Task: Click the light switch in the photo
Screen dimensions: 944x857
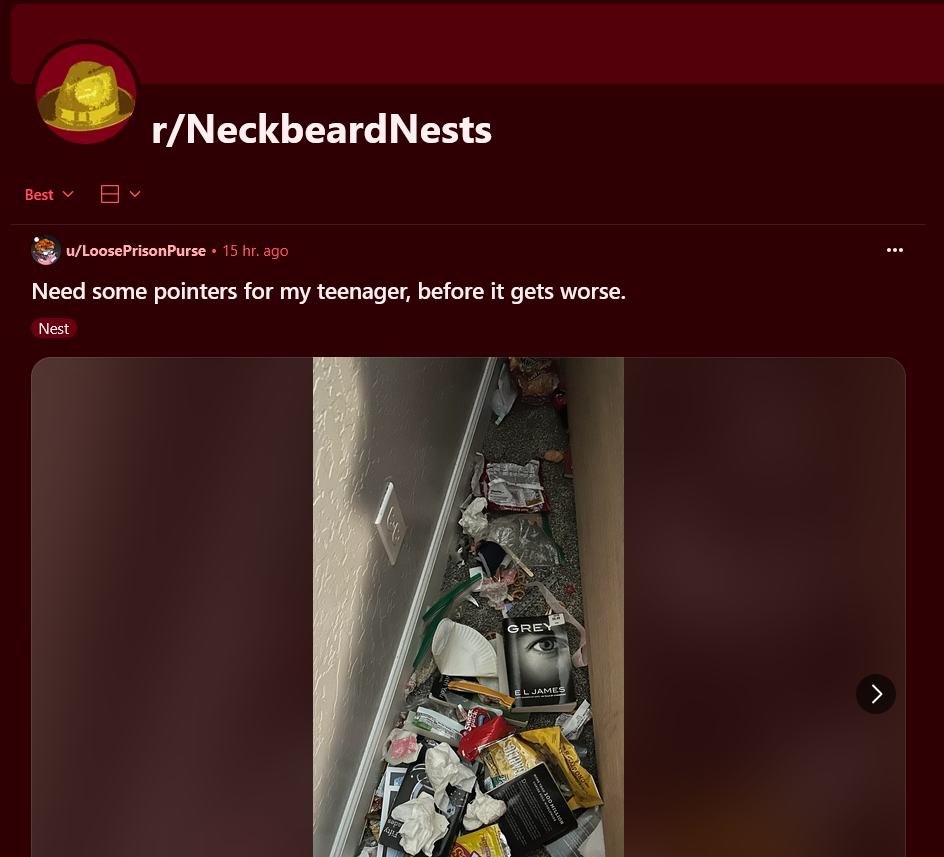Action: (390, 524)
